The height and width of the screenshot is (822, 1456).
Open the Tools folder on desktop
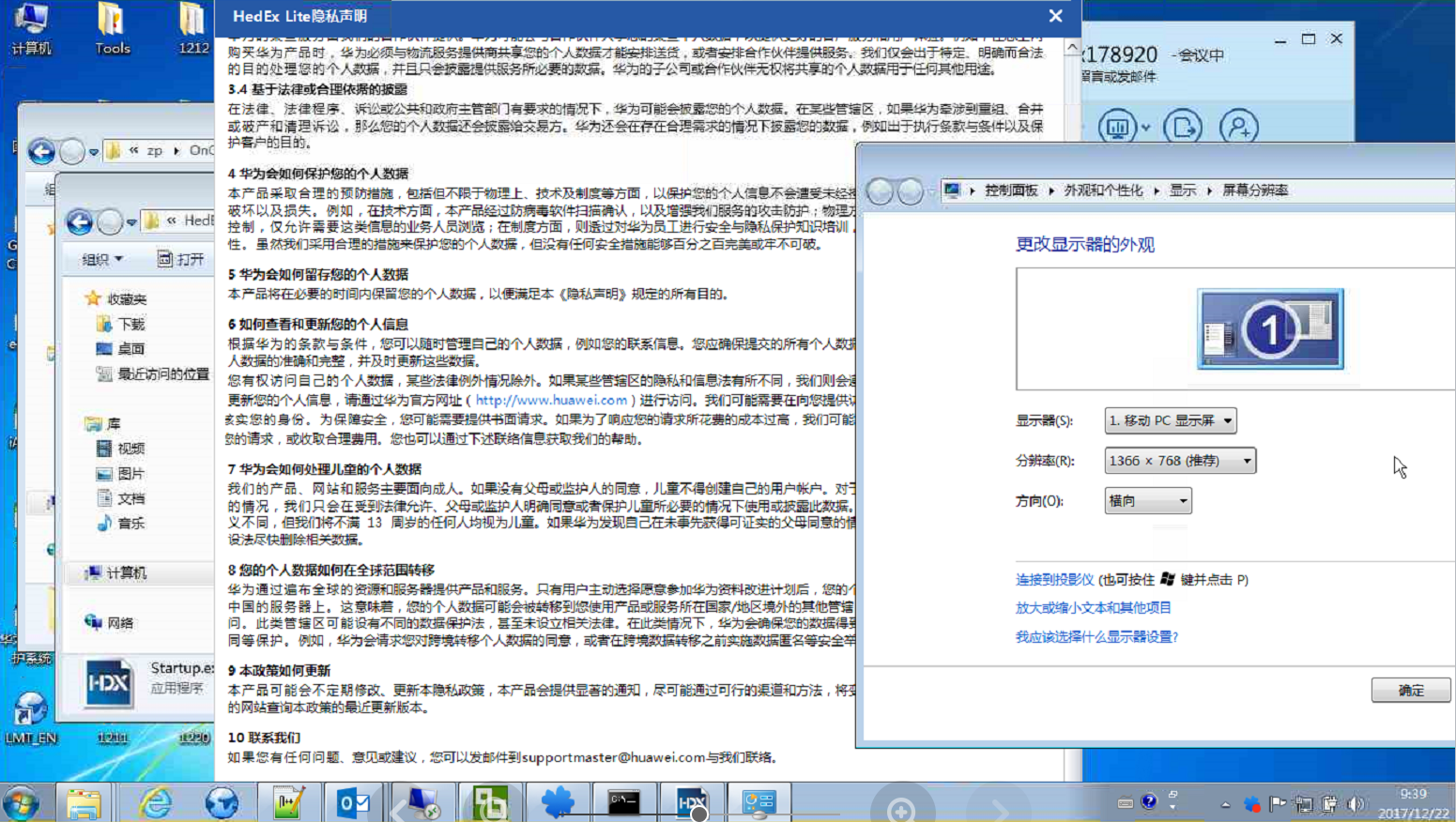tap(112, 28)
